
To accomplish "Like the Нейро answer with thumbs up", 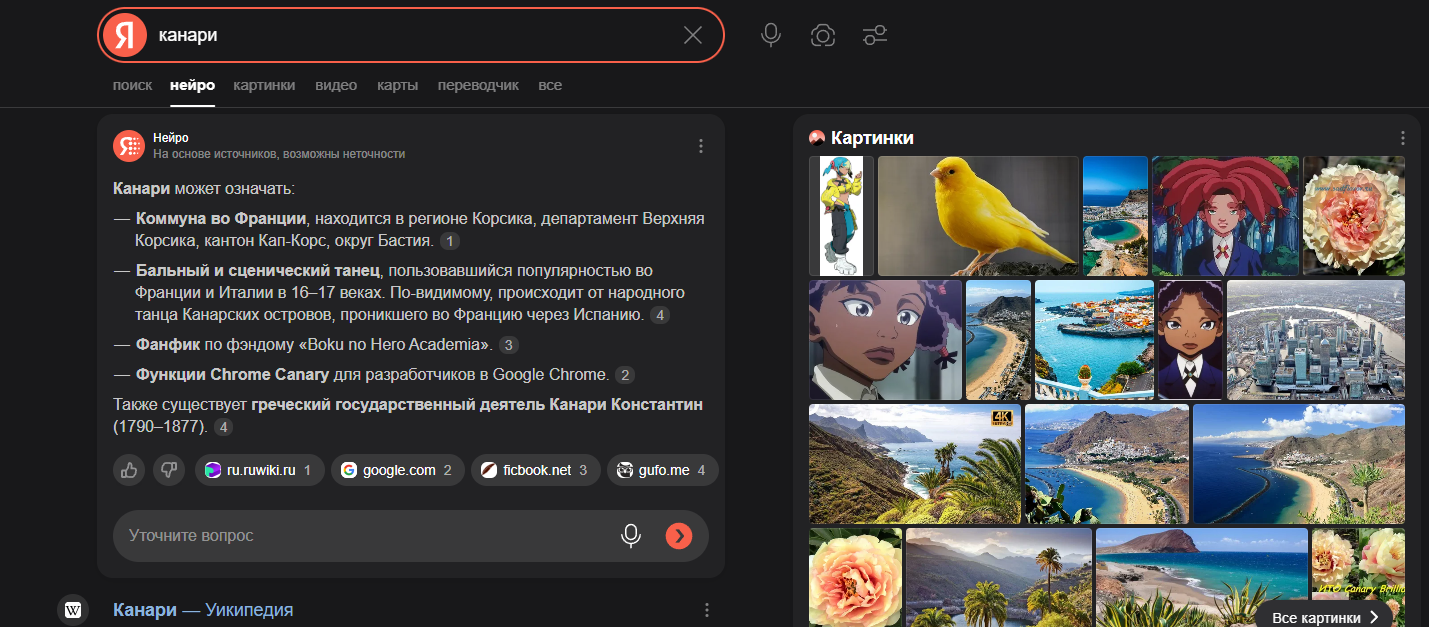I will click(129, 470).
